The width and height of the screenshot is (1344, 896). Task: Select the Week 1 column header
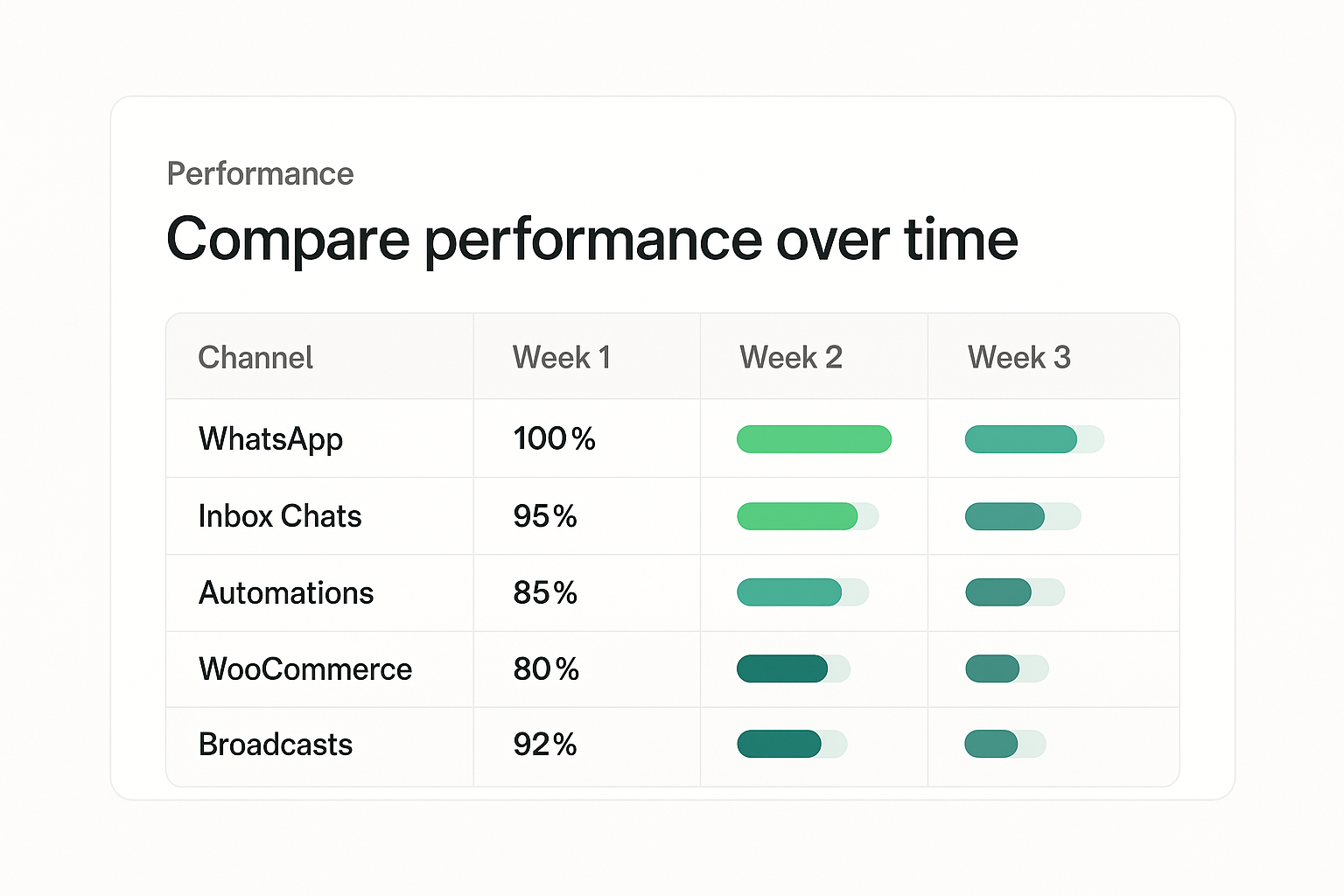tap(561, 357)
